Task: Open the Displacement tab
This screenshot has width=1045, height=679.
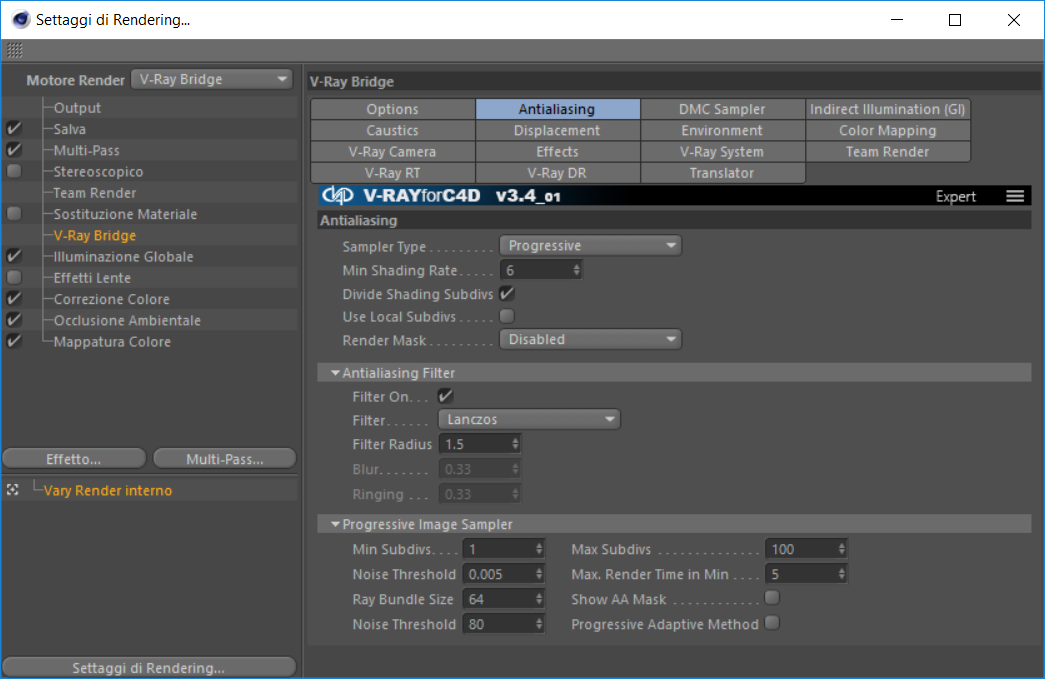Action: [557, 130]
